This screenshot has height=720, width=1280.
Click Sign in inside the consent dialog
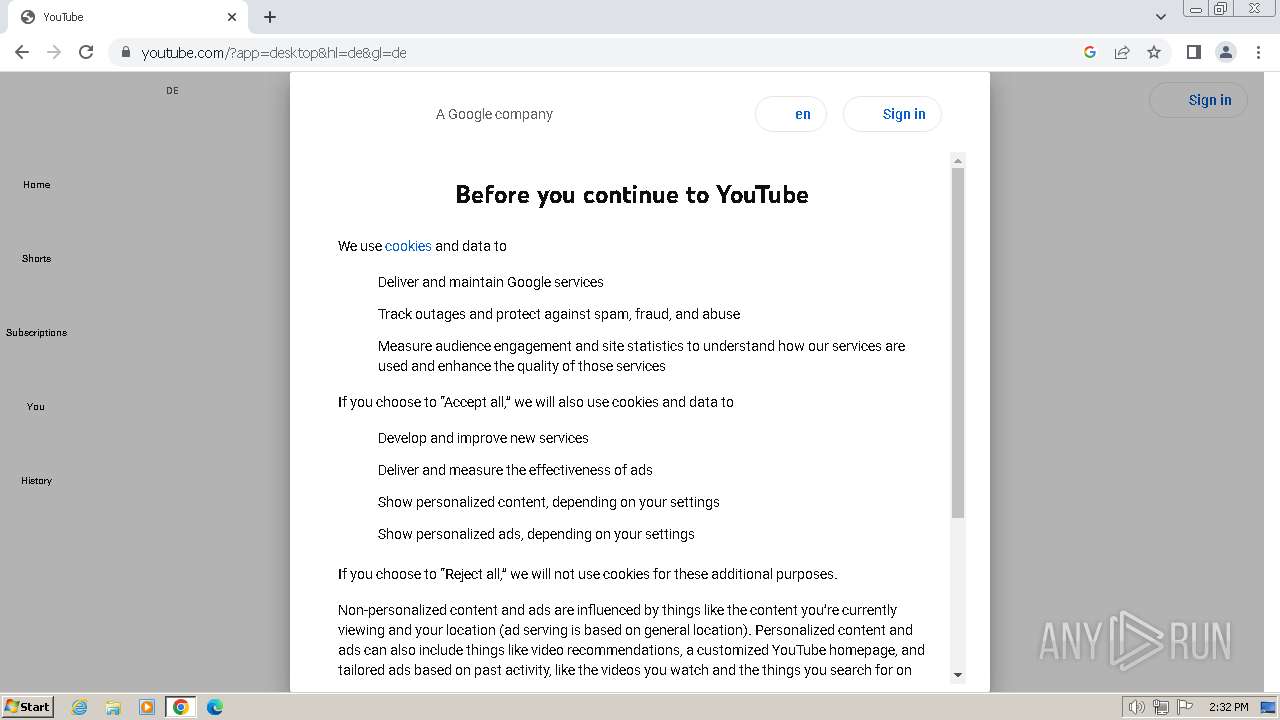(x=892, y=114)
